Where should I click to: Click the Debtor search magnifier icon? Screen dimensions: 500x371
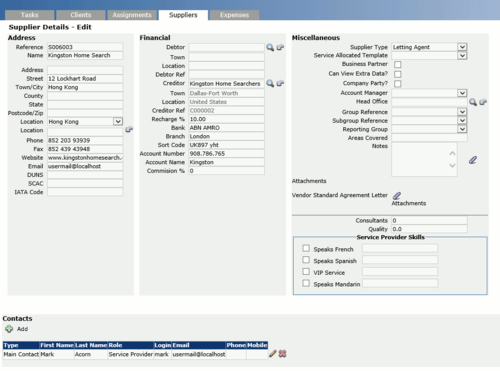point(270,47)
